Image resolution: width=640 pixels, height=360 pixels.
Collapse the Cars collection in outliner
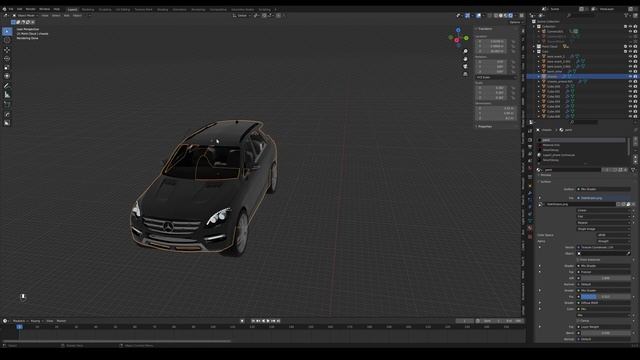534,51
